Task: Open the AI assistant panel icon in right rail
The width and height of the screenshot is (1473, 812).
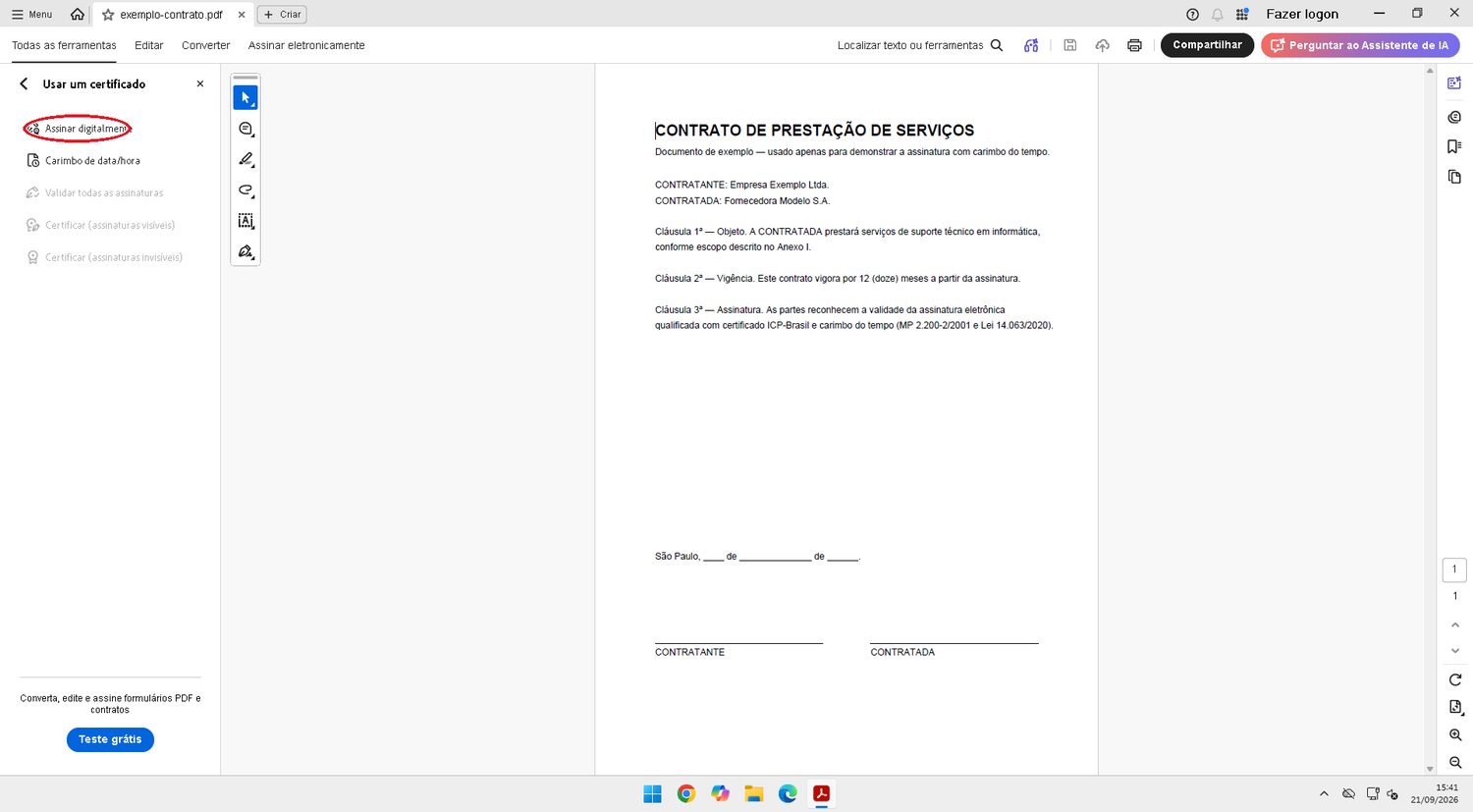Action: coord(1454,83)
